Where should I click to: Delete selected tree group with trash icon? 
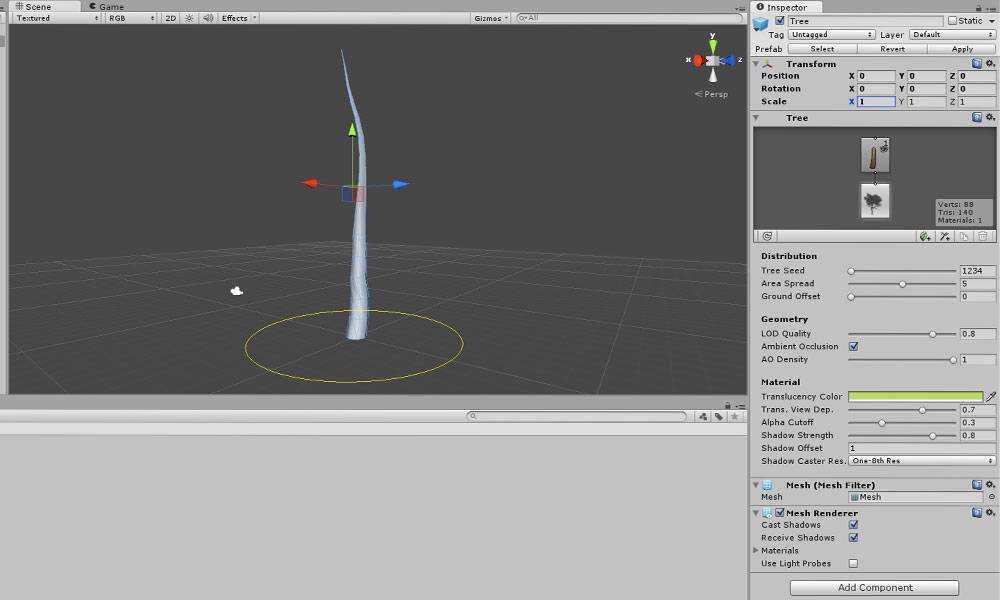coord(983,236)
